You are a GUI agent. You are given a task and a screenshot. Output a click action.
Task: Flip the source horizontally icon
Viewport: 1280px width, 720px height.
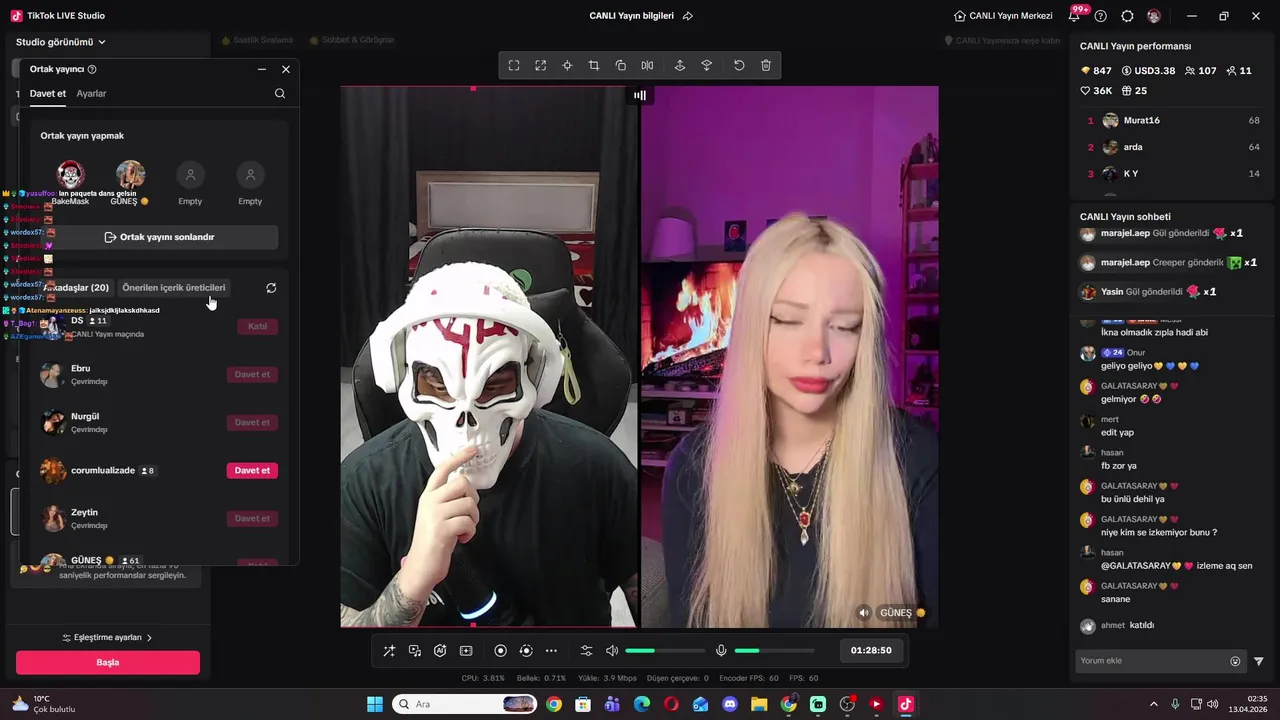[647, 65]
